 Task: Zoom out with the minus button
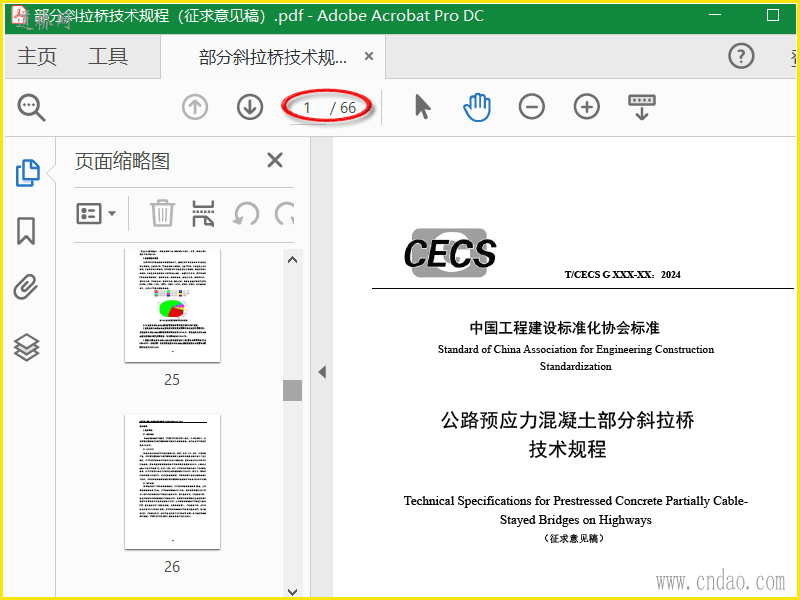tap(532, 107)
